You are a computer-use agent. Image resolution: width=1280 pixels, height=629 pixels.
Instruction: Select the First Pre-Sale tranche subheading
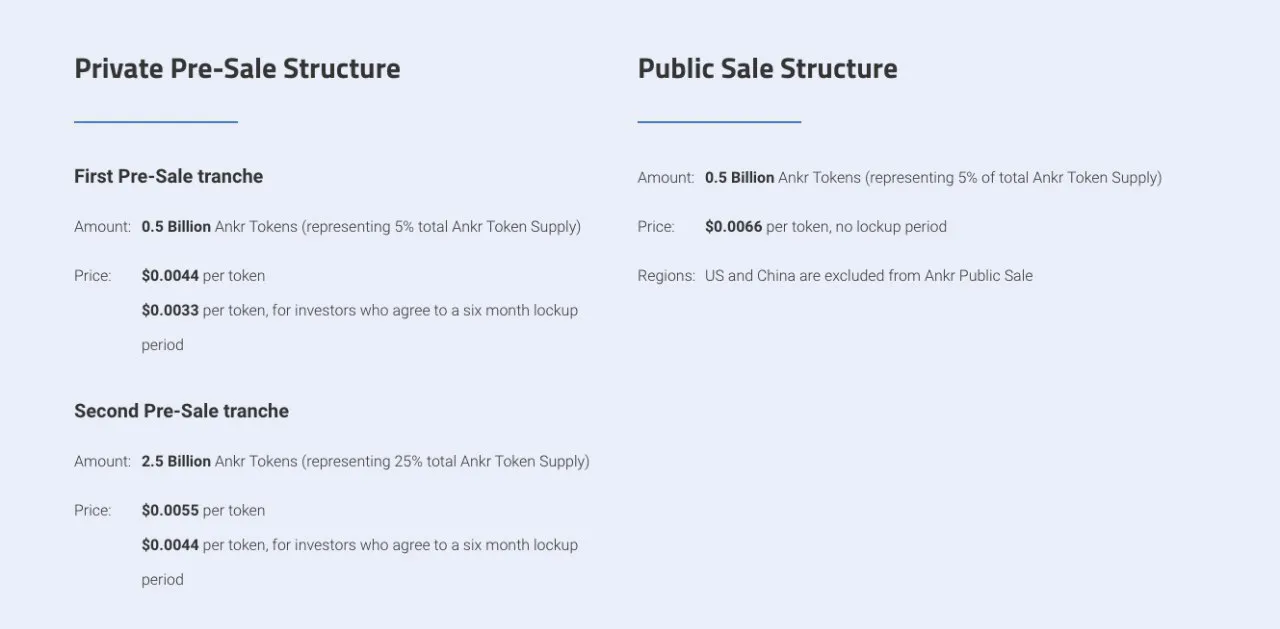168,176
